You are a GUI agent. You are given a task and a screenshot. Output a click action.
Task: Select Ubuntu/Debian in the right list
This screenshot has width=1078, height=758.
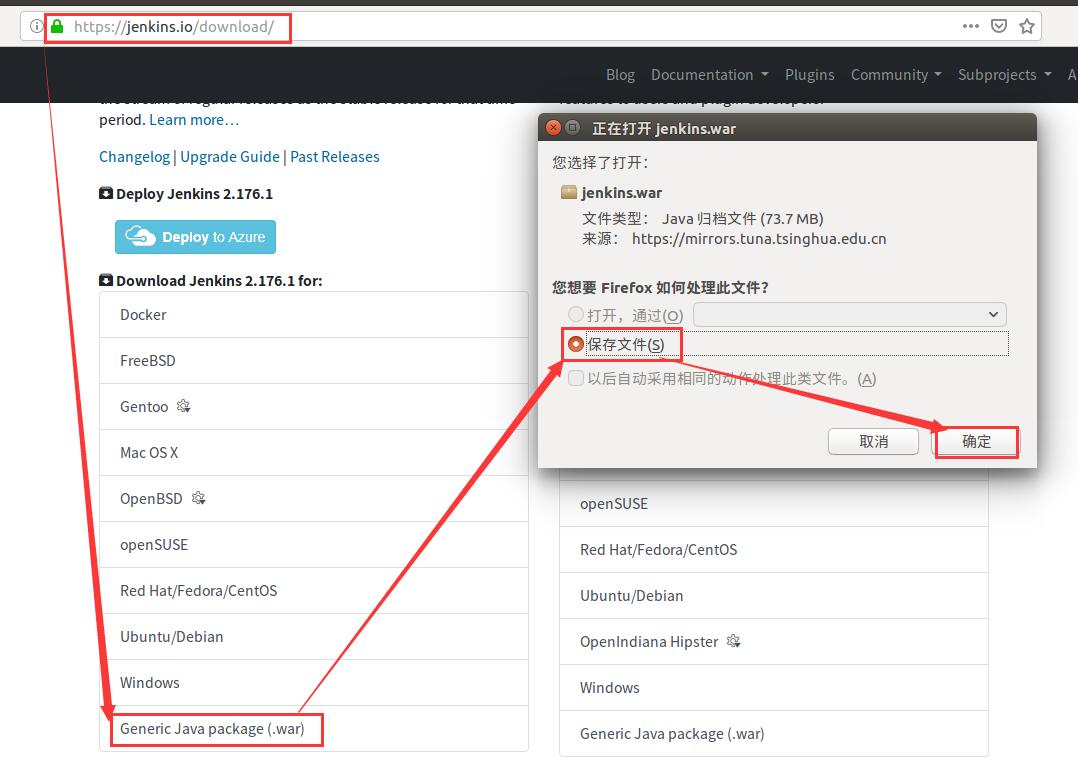(773, 596)
